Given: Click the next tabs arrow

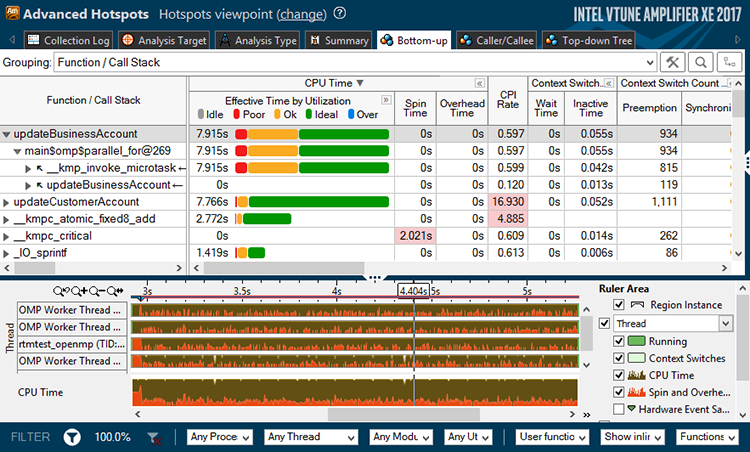Looking at the screenshot, I should pos(738,40).
